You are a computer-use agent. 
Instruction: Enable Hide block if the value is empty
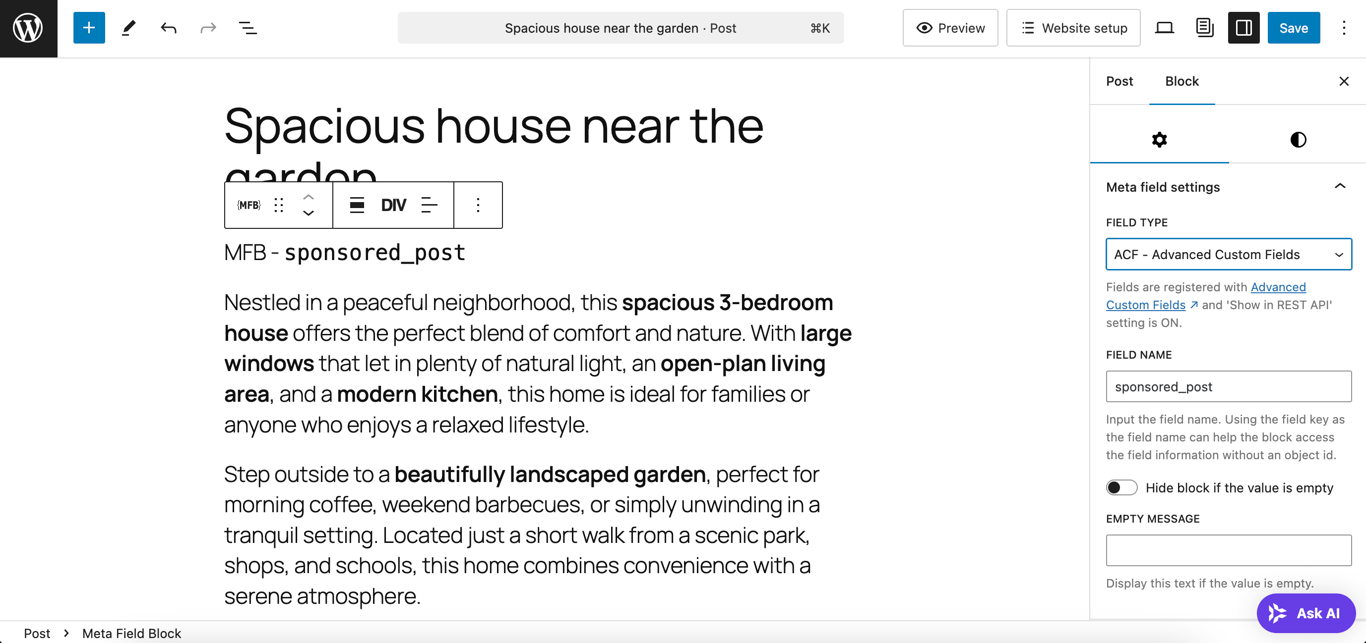pyautogui.click(x=1121, y=487)
